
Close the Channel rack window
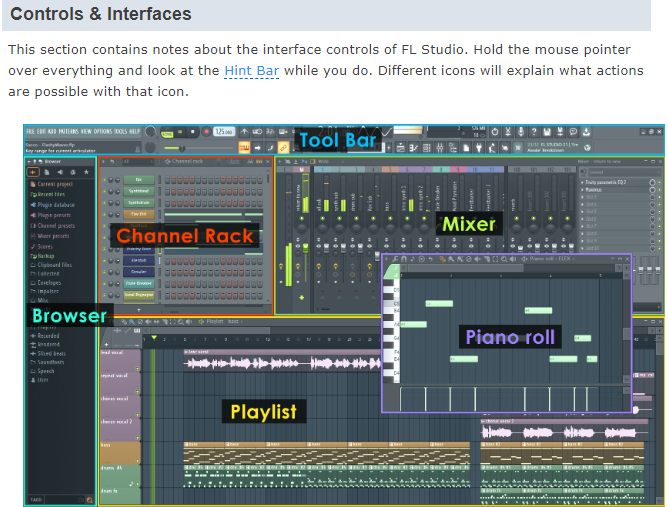(268, 161)
